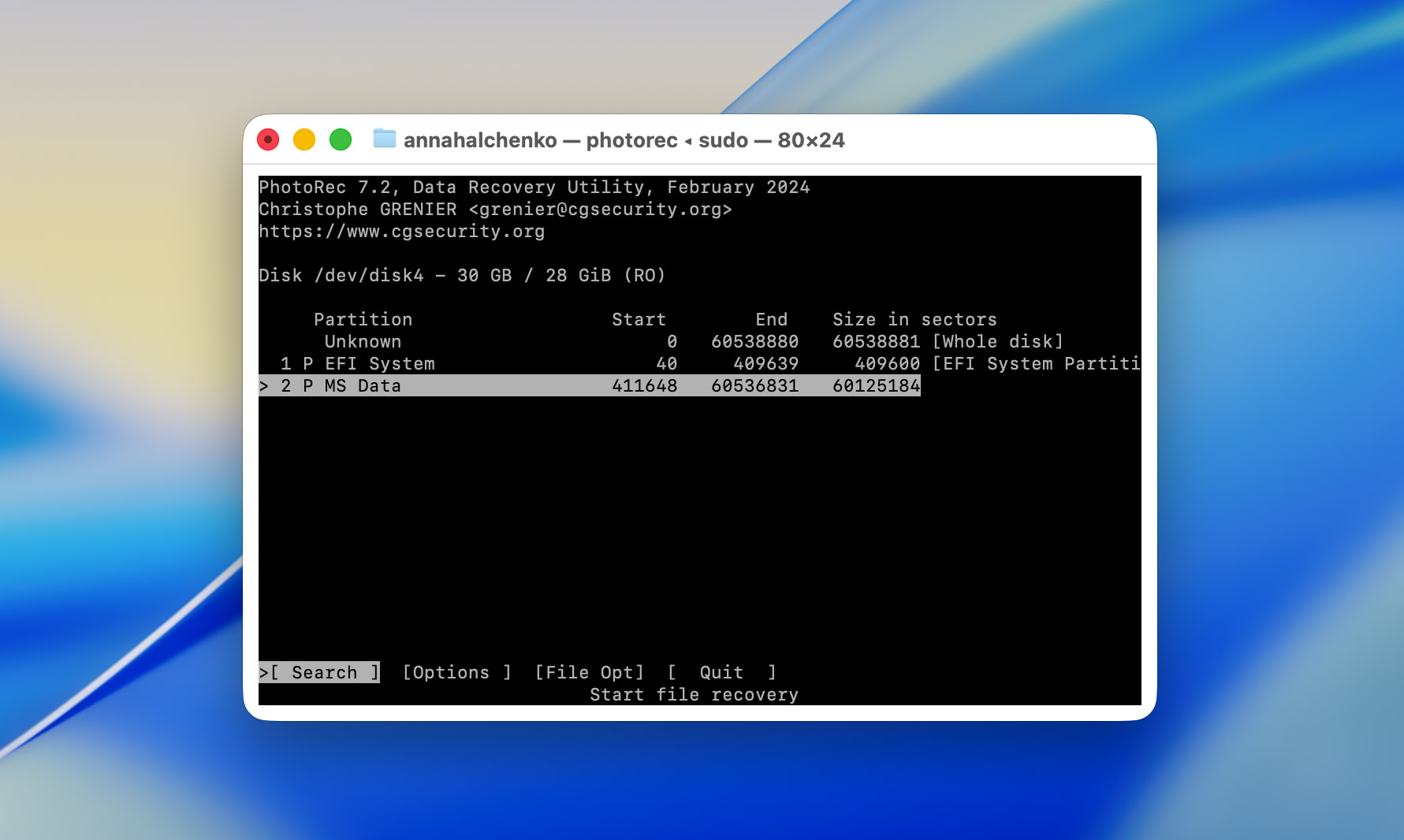Click the end value 409639
Viewport: 1404px width, 840px height.
coord(766,363)
